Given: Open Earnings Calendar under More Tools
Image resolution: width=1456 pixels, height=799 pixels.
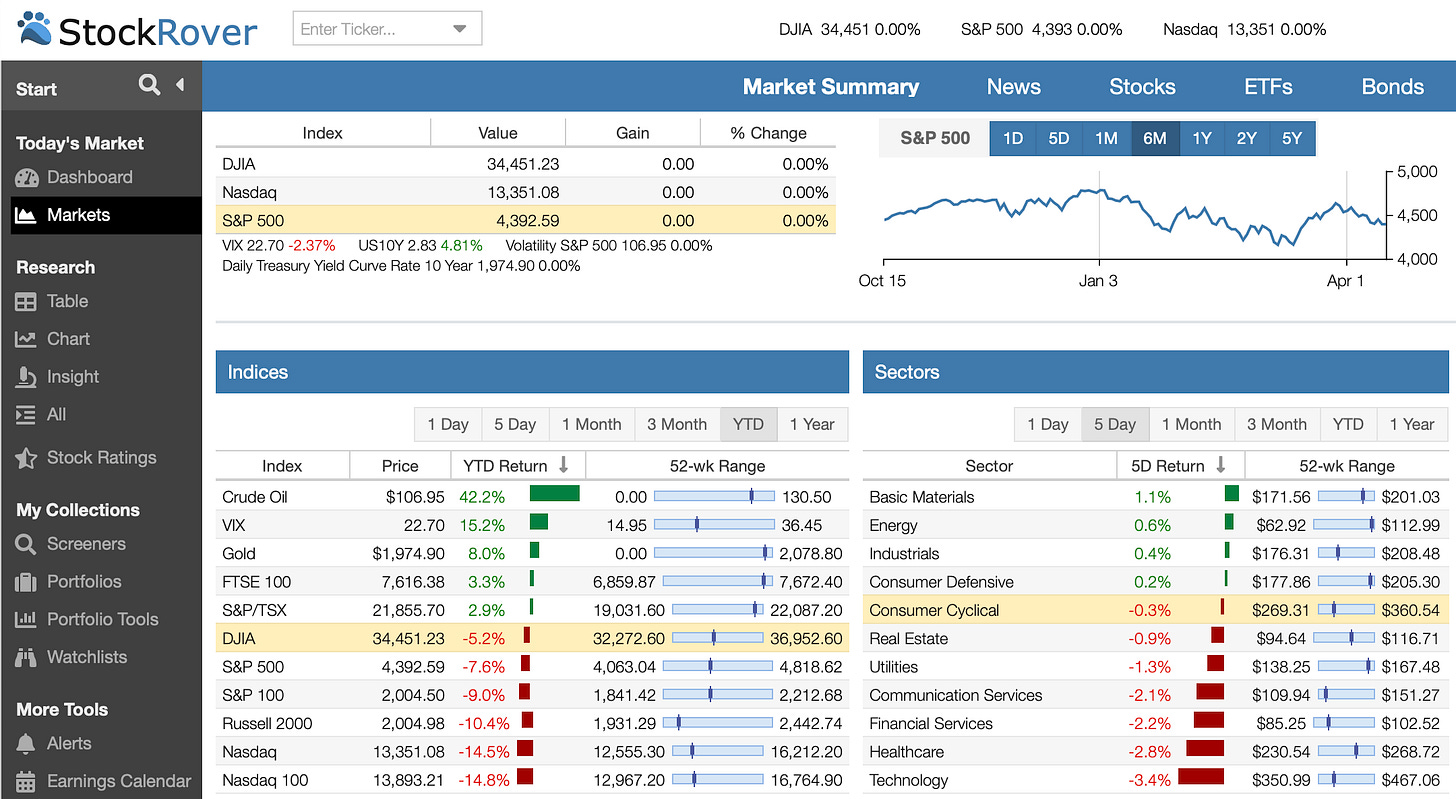Looking at the screenshot, I should click(x=119, y=782).
